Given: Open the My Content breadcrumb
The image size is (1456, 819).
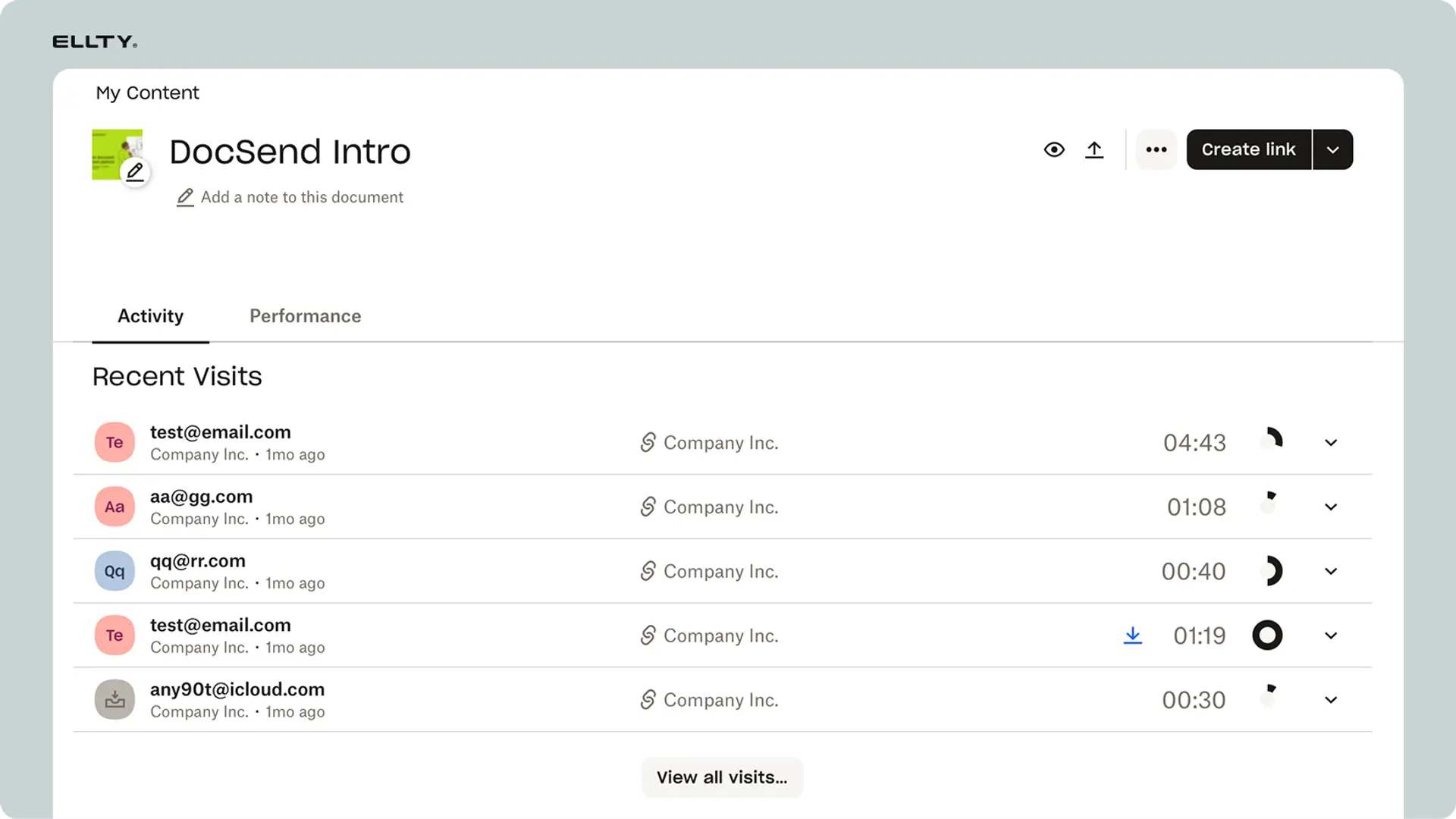Looking at the screenshot, I should [x=148, y=93].
